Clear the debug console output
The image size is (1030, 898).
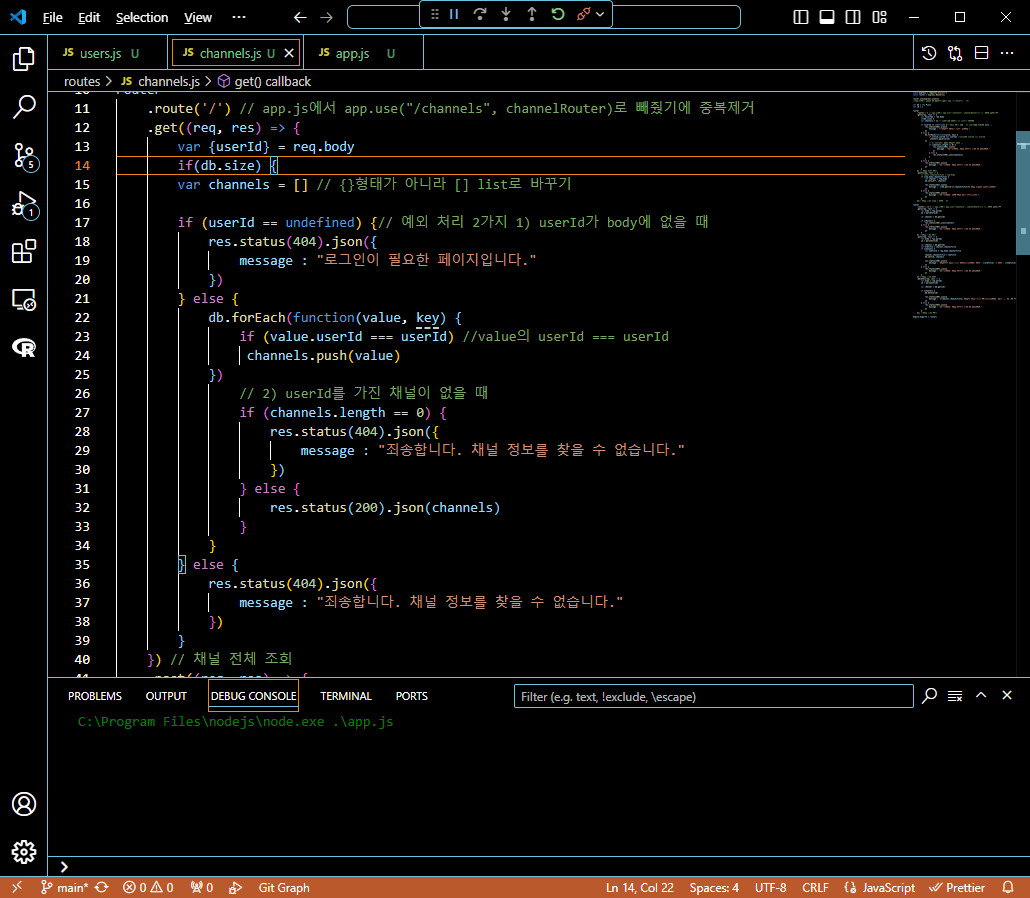tap(955, 696)
